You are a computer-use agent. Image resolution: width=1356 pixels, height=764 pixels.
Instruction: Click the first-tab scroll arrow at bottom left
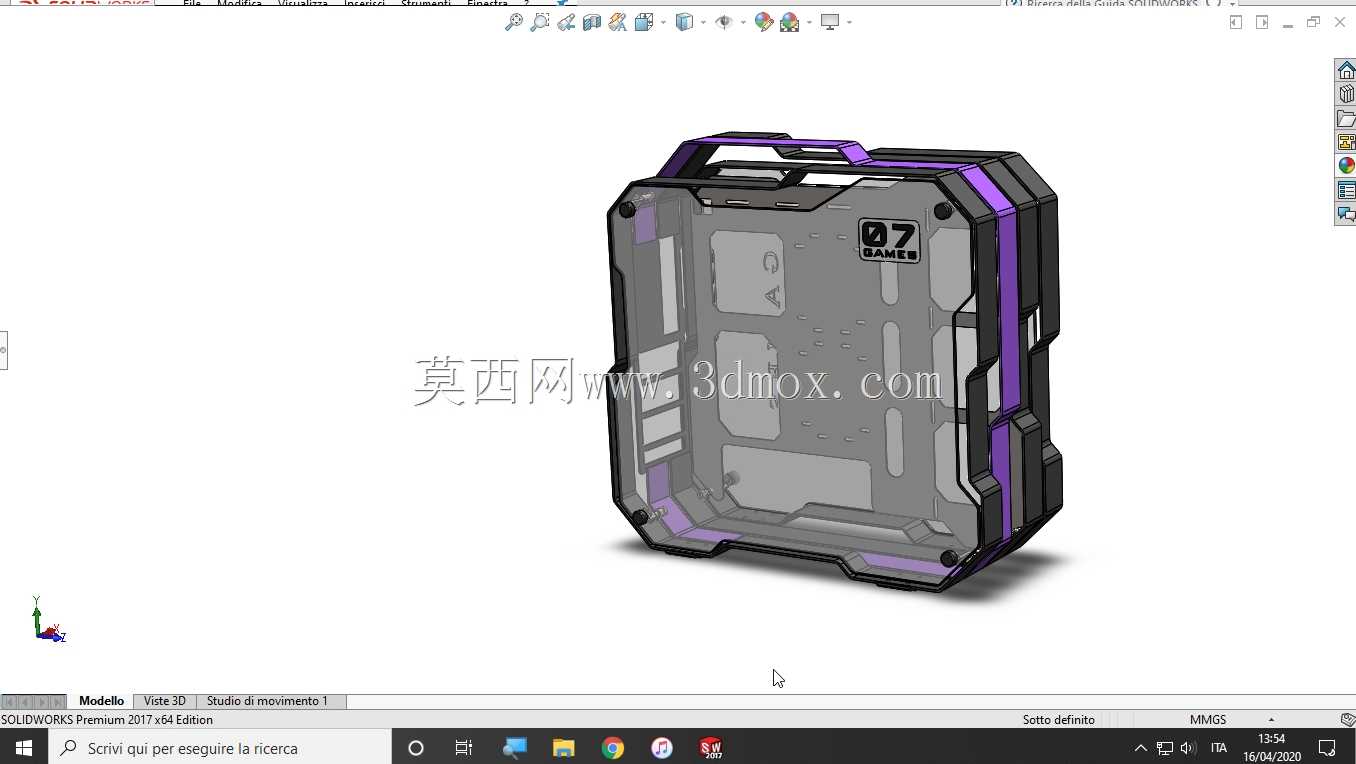[x=9, y=702]
